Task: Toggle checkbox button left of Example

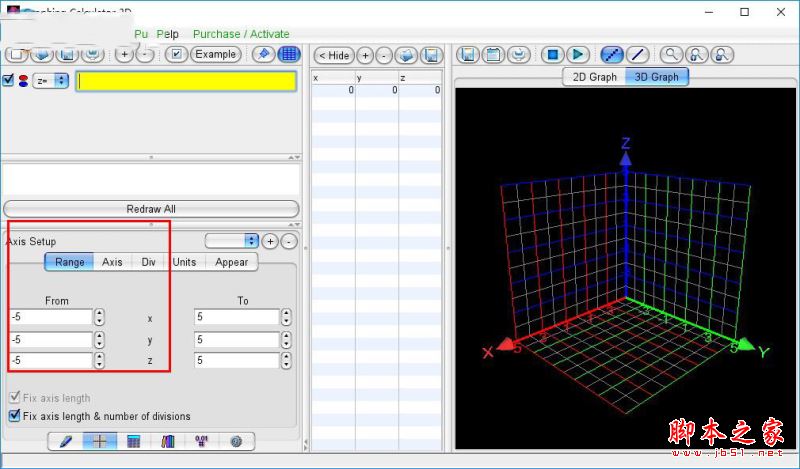Action: coord(176,54)
